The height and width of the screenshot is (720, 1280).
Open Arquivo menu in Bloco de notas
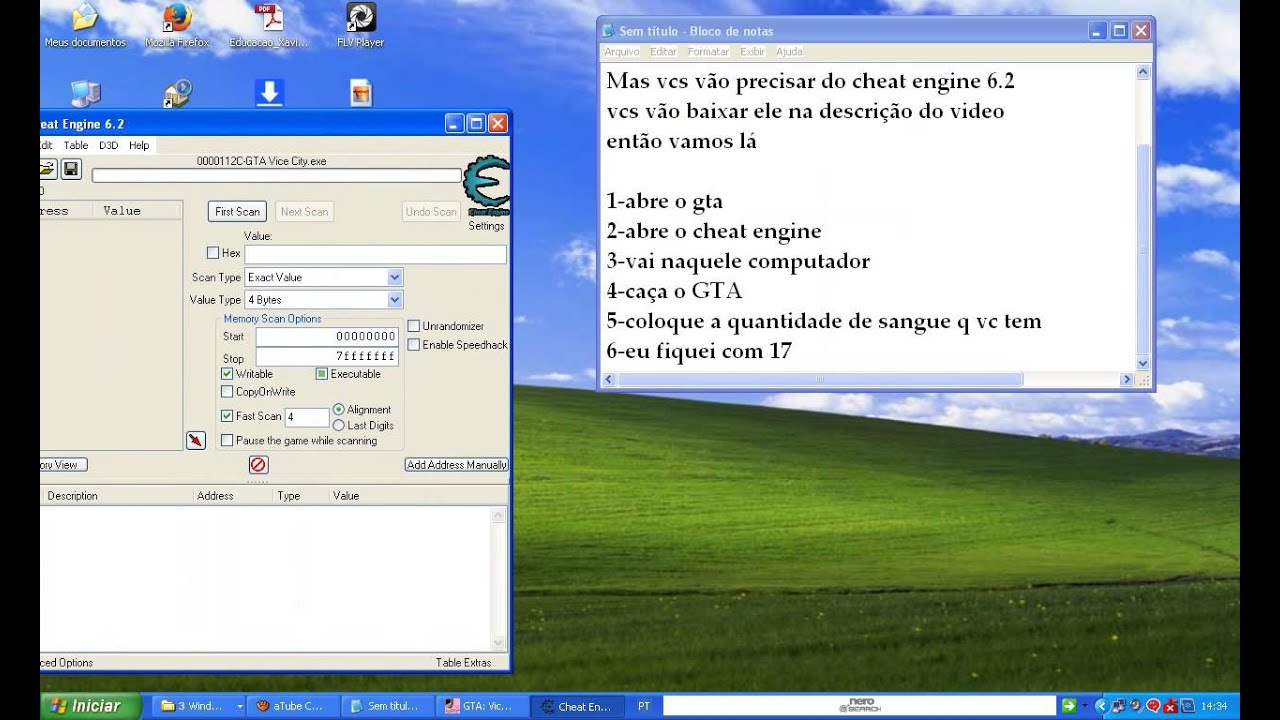pos(621,51)
